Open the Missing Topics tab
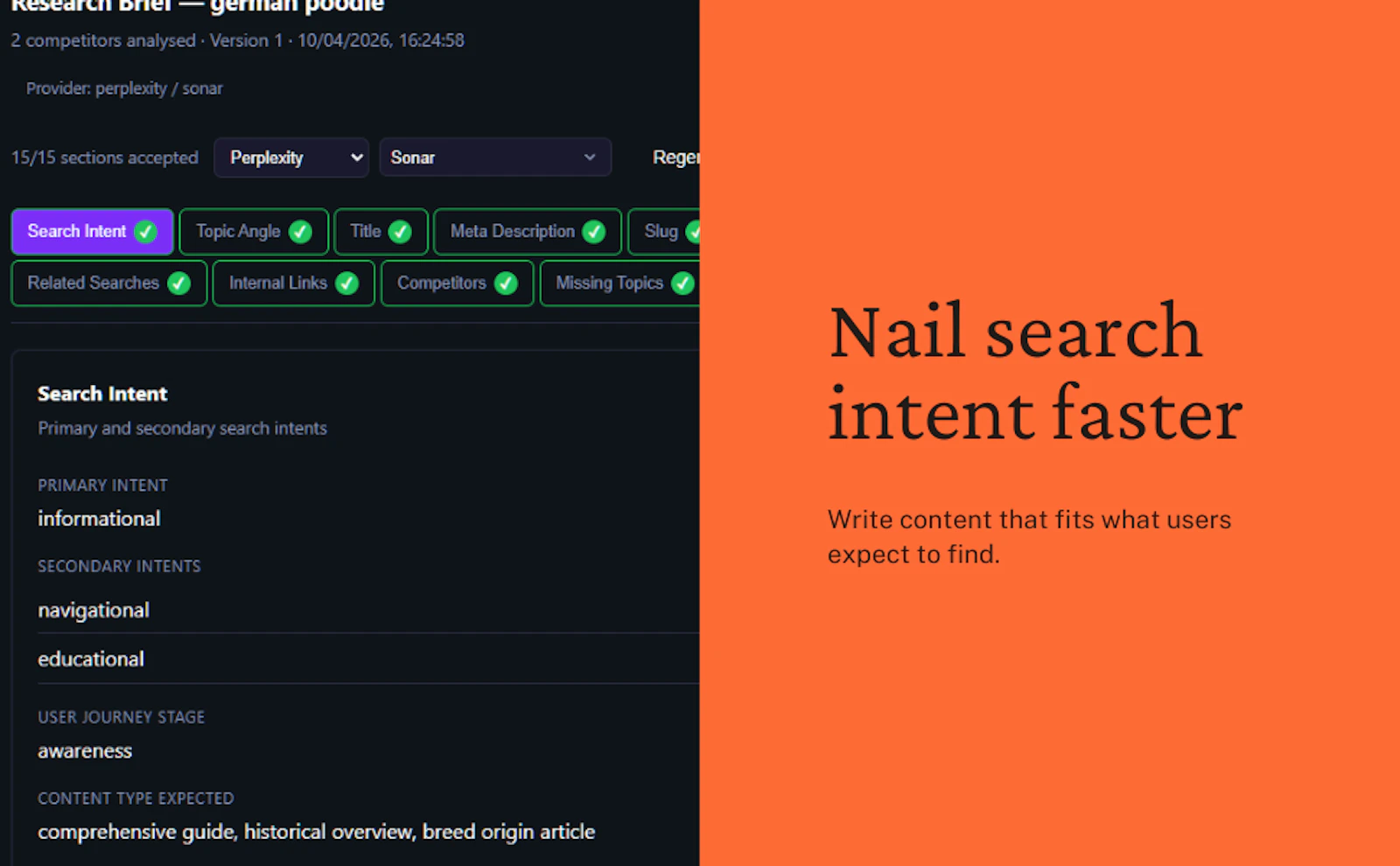The image size is (1400, 866). 619,283
